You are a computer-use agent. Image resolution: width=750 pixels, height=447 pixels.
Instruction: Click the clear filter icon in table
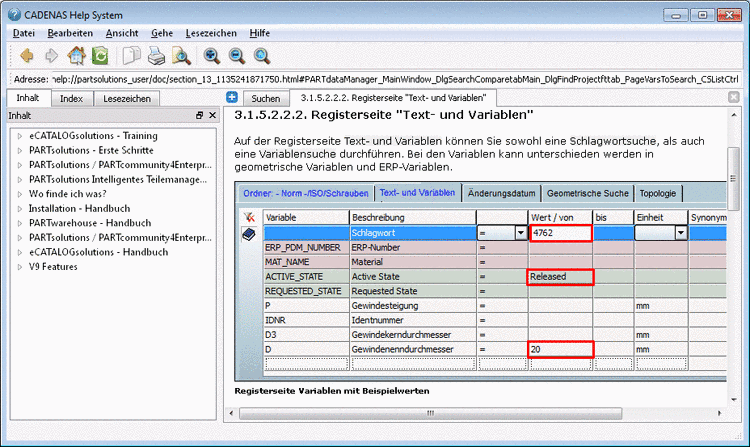pyautogui.click(x=249, y=218)
